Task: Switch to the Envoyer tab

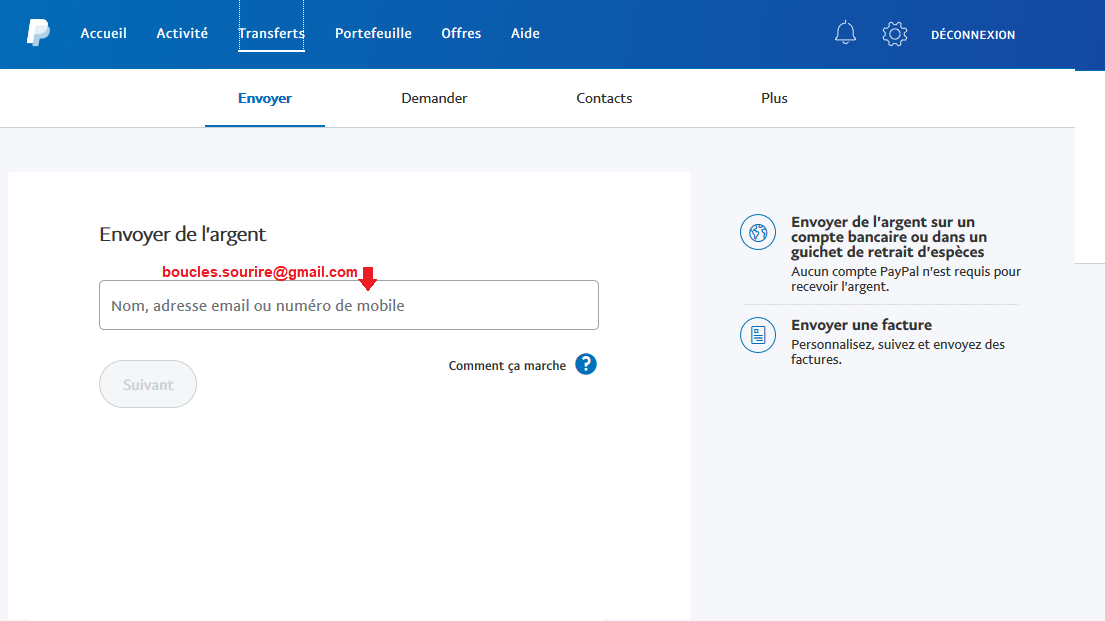Action: pyautogui.click(x=265, y=98)
